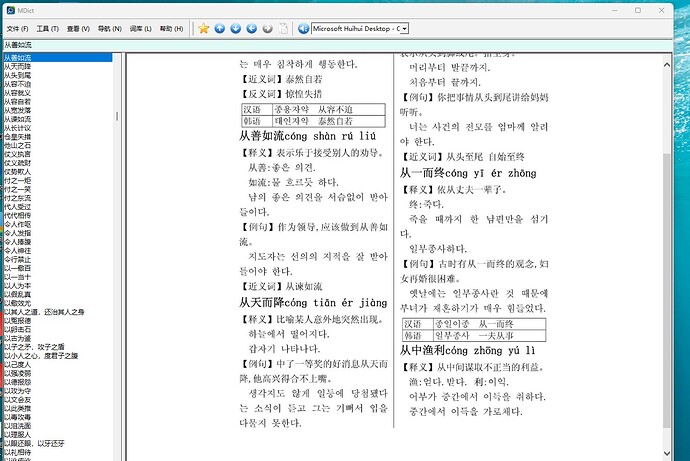Open the 工具 (T) menu
This screenshot has height=461, width=690.
[x=48, y=29]
